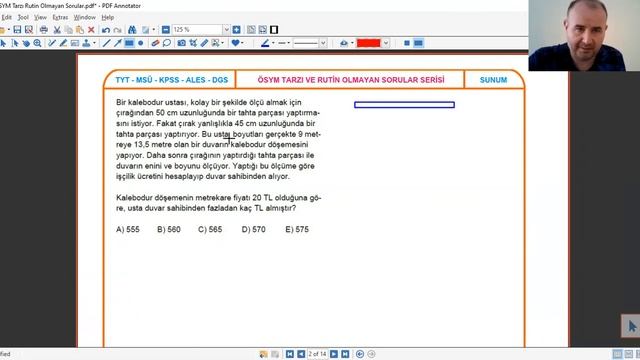Select the Ellipse shape tool
The height and width of the screenshot is (360, 640).
pyautogui.click(x=141, y=43)
